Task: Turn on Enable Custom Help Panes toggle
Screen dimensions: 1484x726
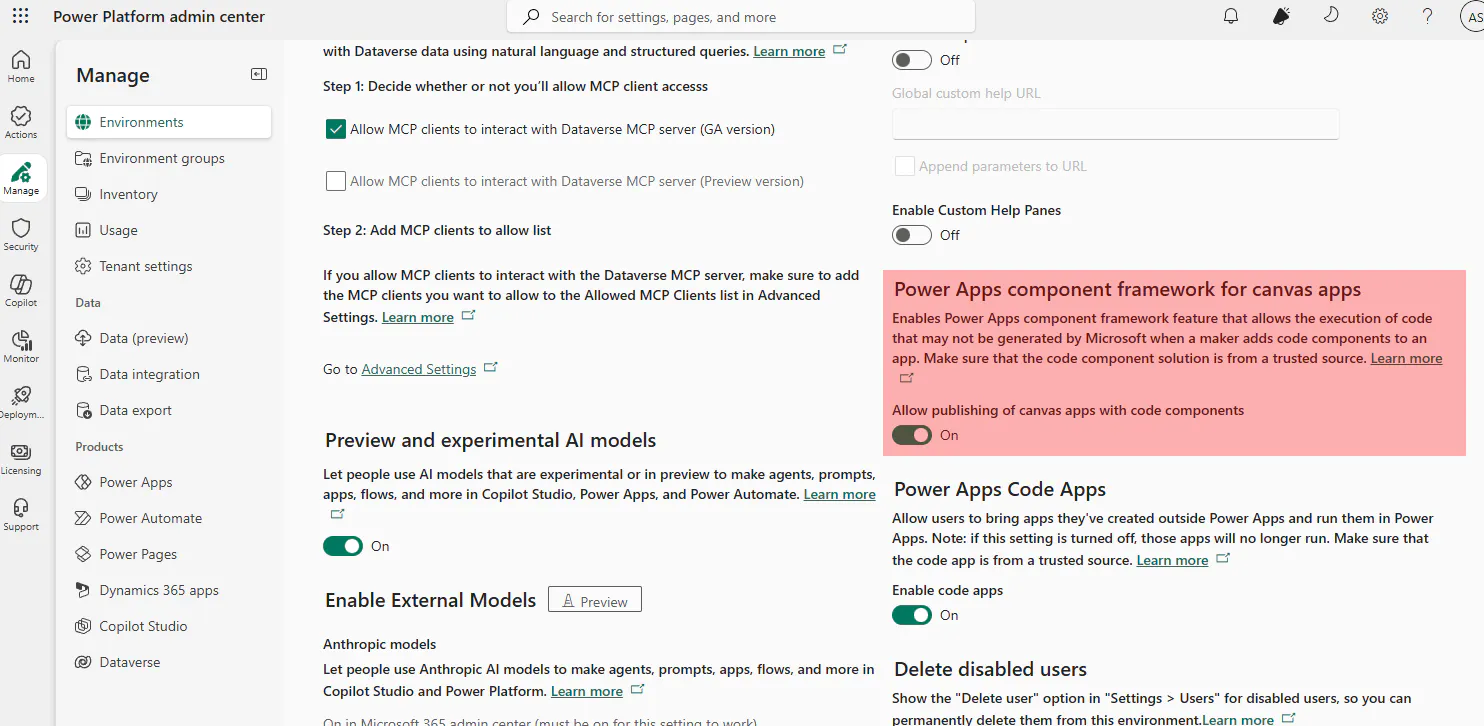Action: 912,235
